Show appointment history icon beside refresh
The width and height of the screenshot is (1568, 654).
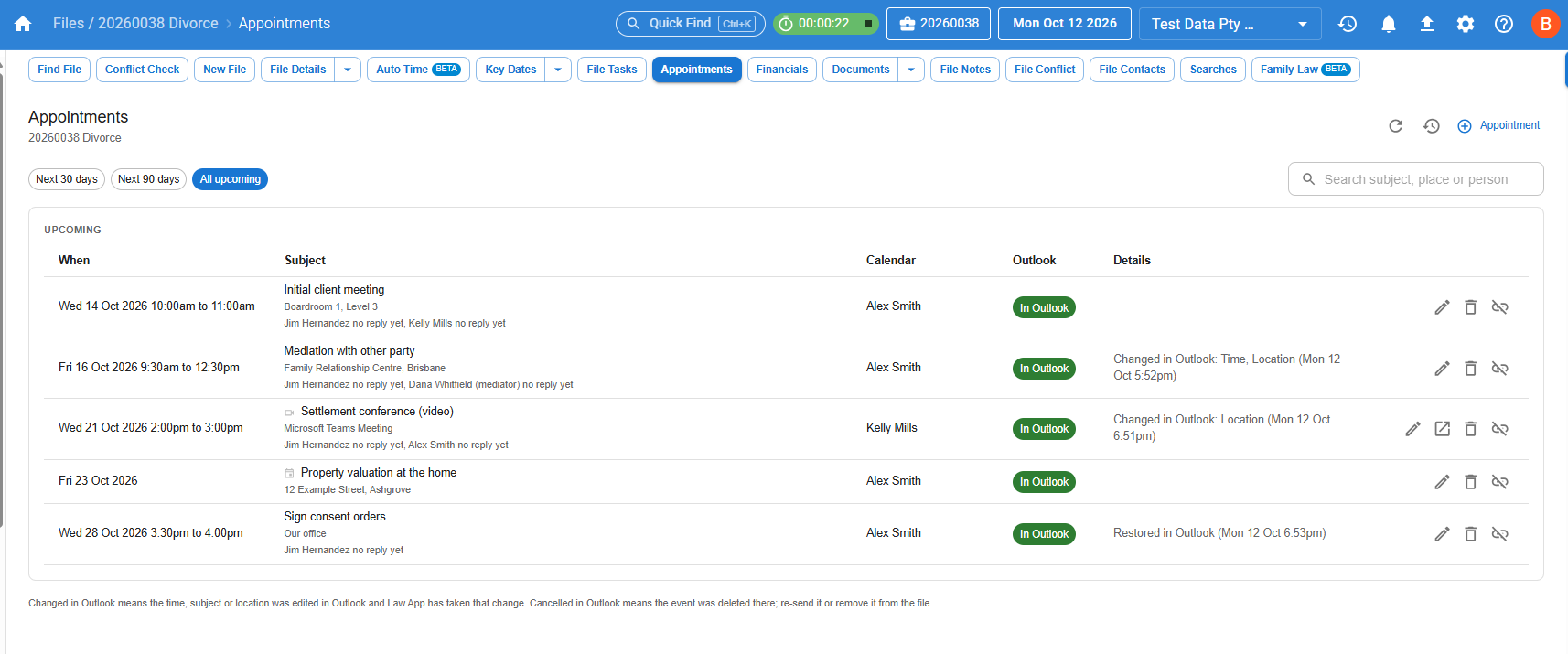coord(1432,126)
